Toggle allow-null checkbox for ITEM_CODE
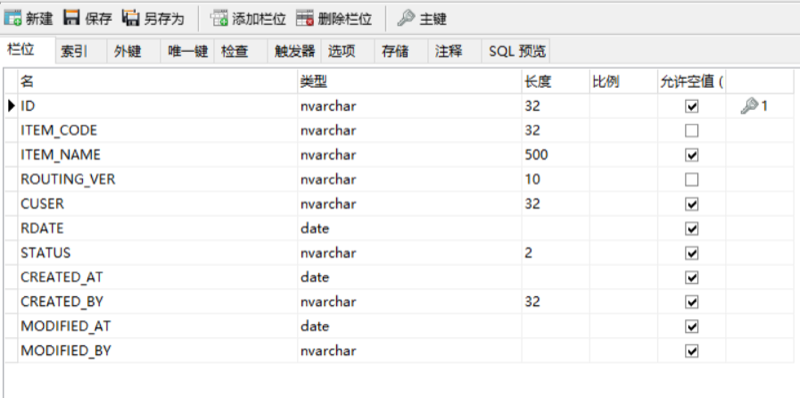Screen dimensions: 800x398 point(692,131)
